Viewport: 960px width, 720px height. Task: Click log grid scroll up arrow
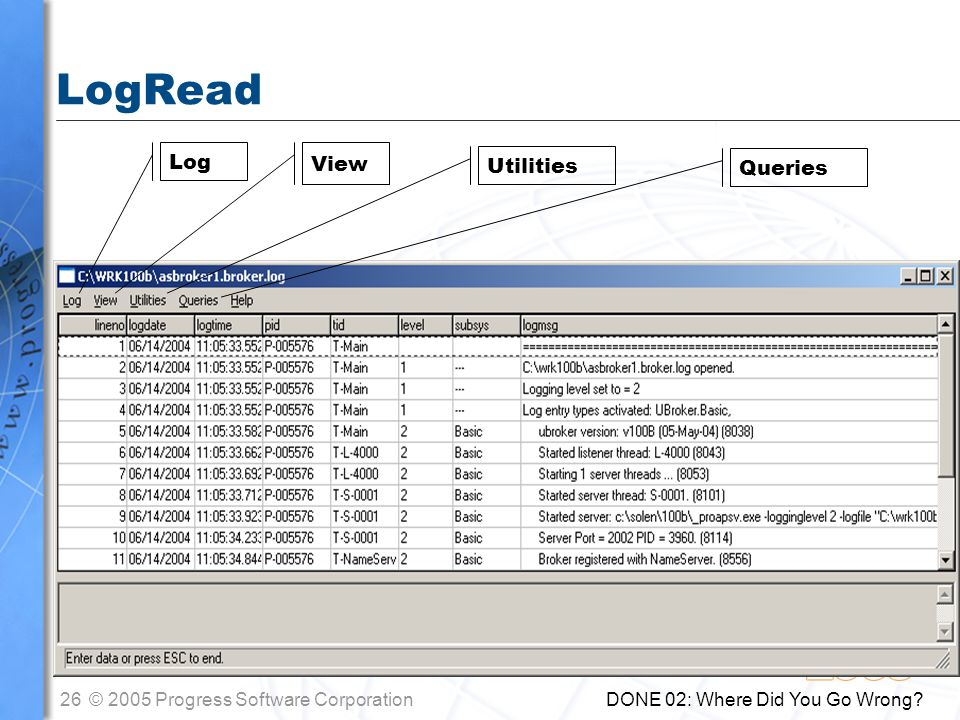(945, 324)
